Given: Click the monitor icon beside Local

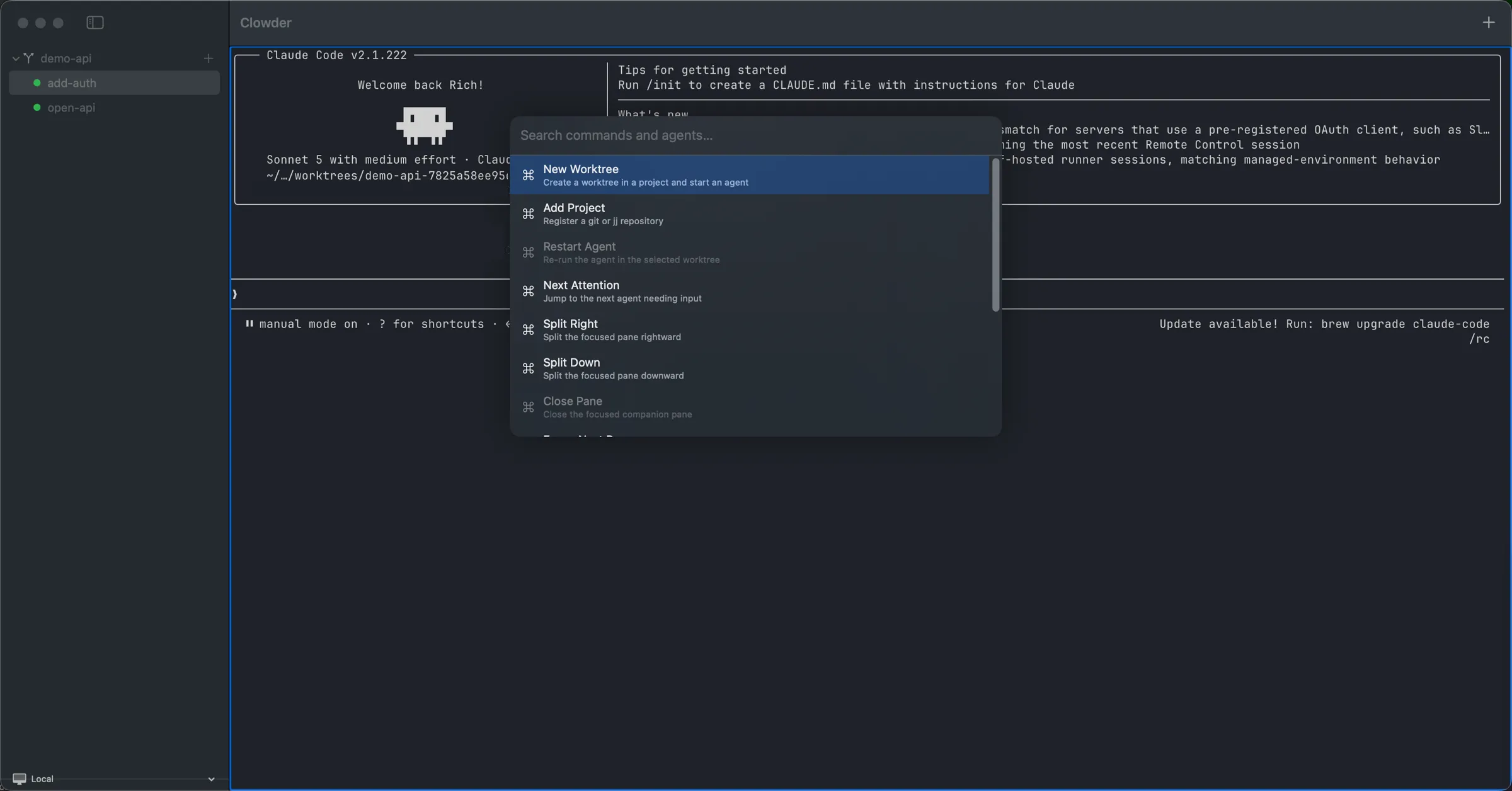Looking at the screenshot, I should pos(20,779).
